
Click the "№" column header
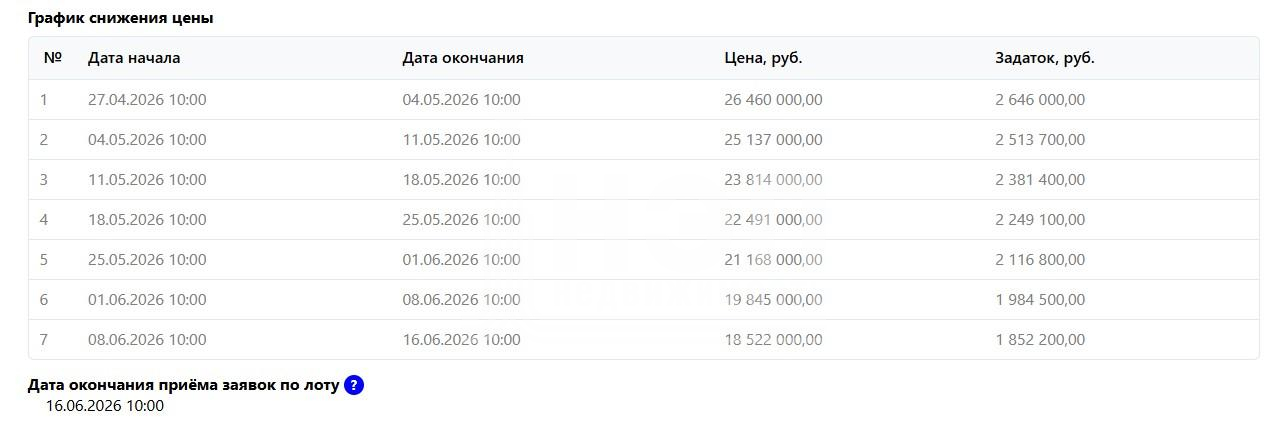click(x=53, y=58)
